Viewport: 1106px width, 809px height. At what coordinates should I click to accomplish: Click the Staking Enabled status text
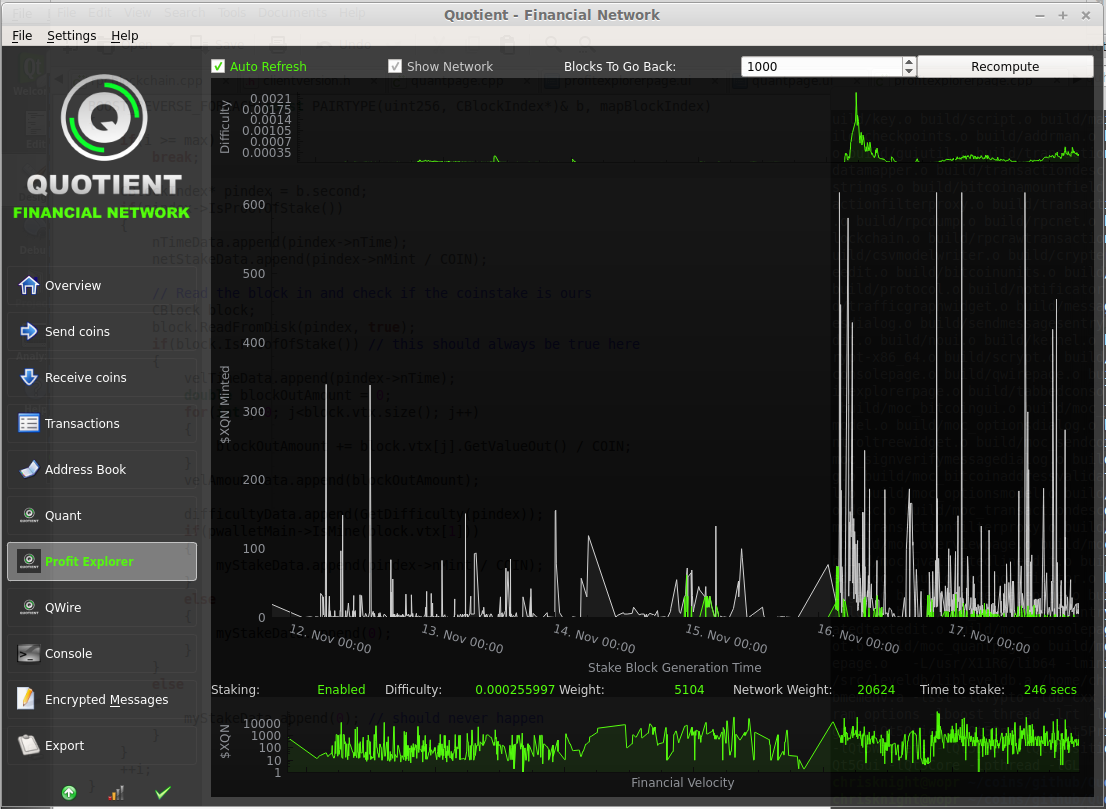click(x=341, y=689)
